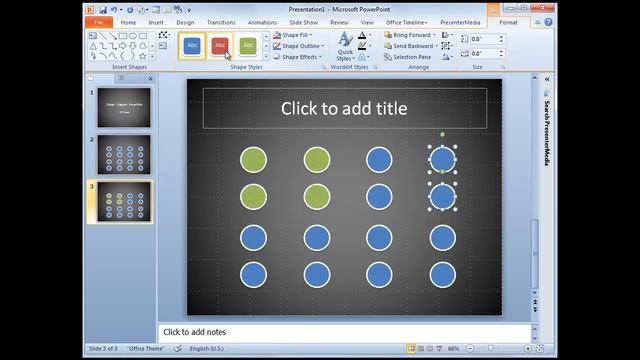
Task: Click the spell check icon in status bar
Action: tap(178, 349)
